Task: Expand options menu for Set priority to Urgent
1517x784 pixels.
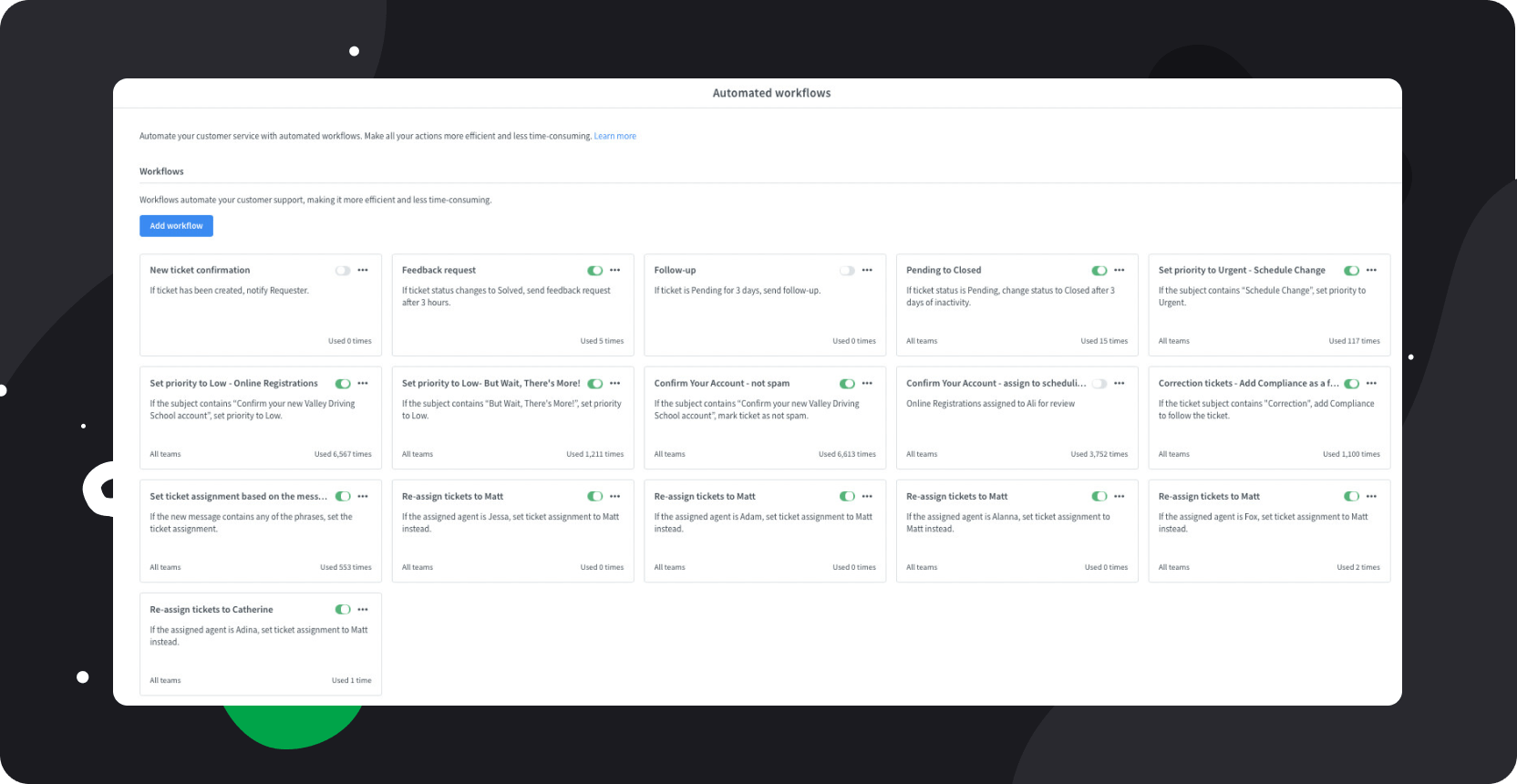Action: [1371, 270]
